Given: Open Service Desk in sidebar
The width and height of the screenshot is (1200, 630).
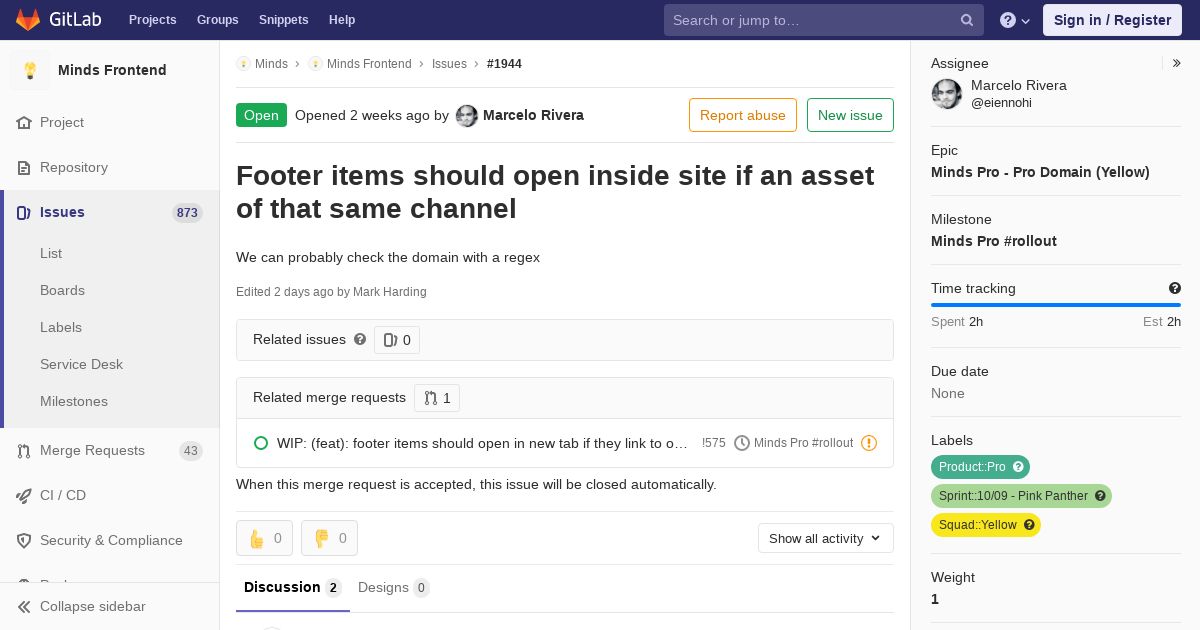Looking at the screenshot, I should click(x=81, y=365).
